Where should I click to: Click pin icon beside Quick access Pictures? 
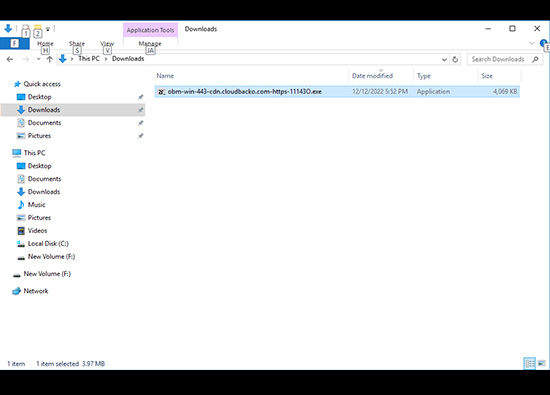pyautogui.click(x=140, y=136)
